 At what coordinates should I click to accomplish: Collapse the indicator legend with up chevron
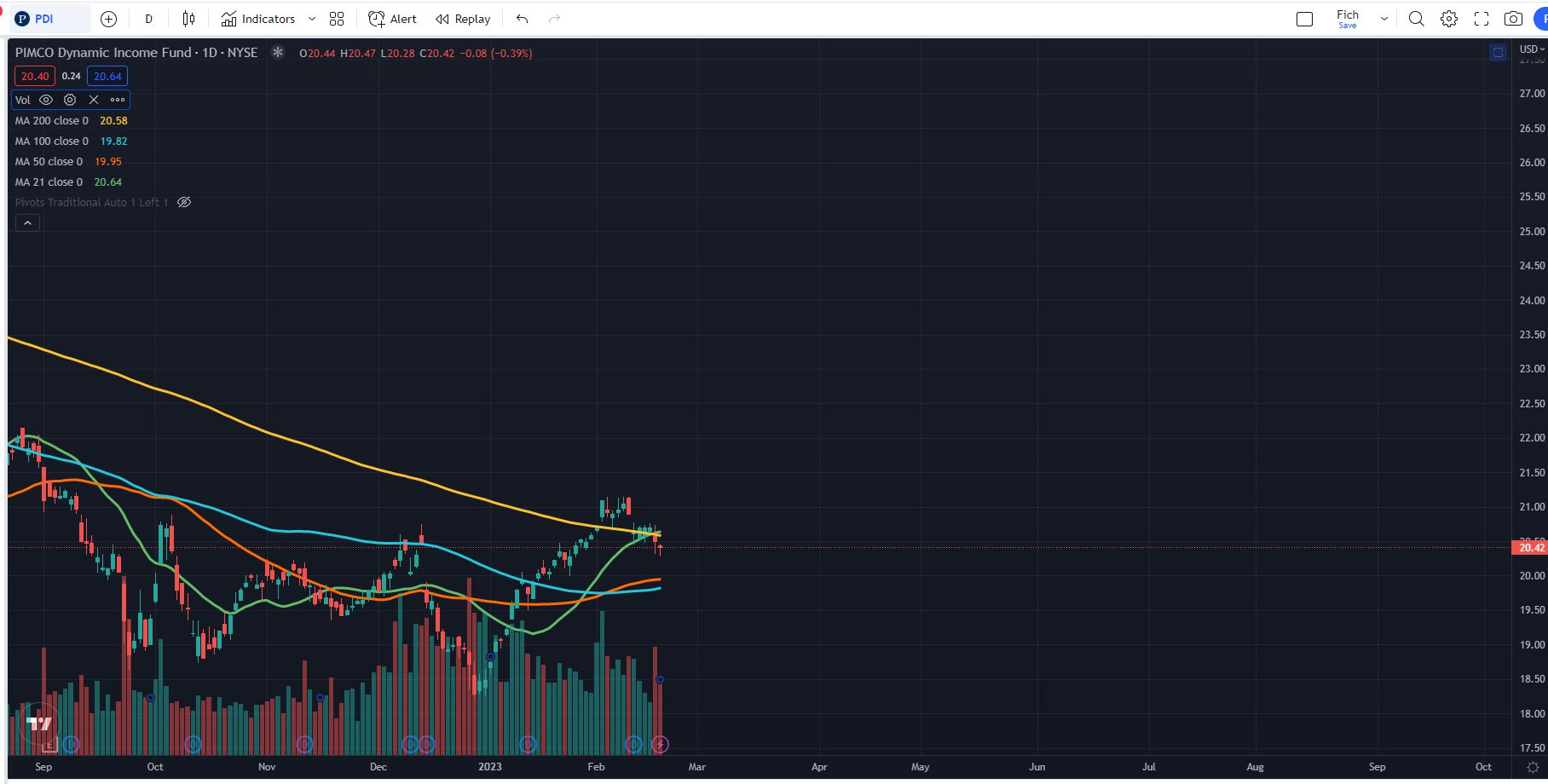(27, 223)
